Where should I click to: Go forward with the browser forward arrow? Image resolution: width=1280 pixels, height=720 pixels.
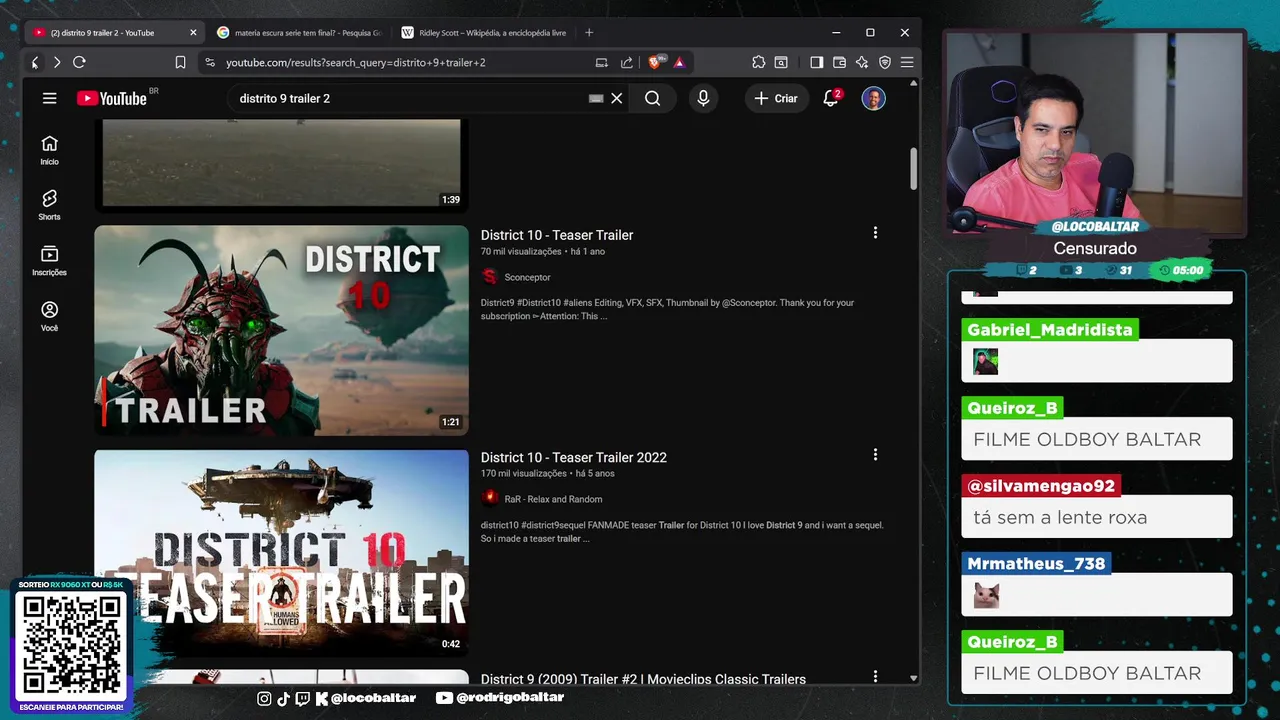click(x=57, y=62)
